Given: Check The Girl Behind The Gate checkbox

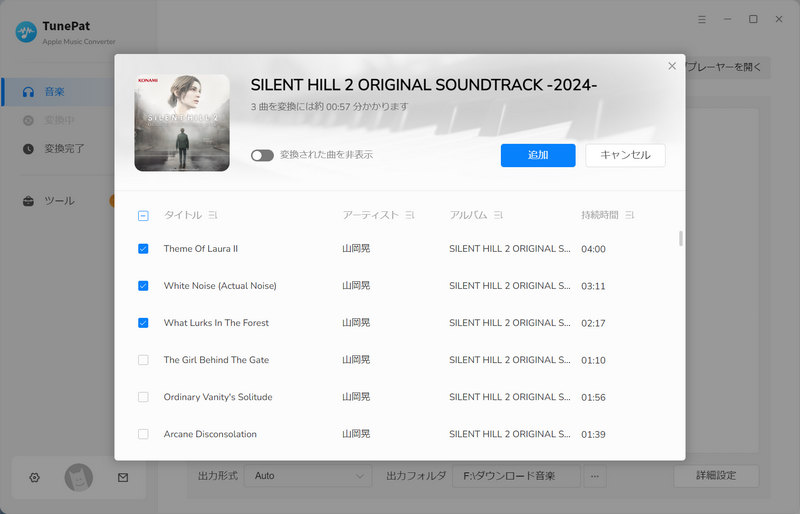Looking at the screenshot, I should pyautogui.click(x=143, y=360).
